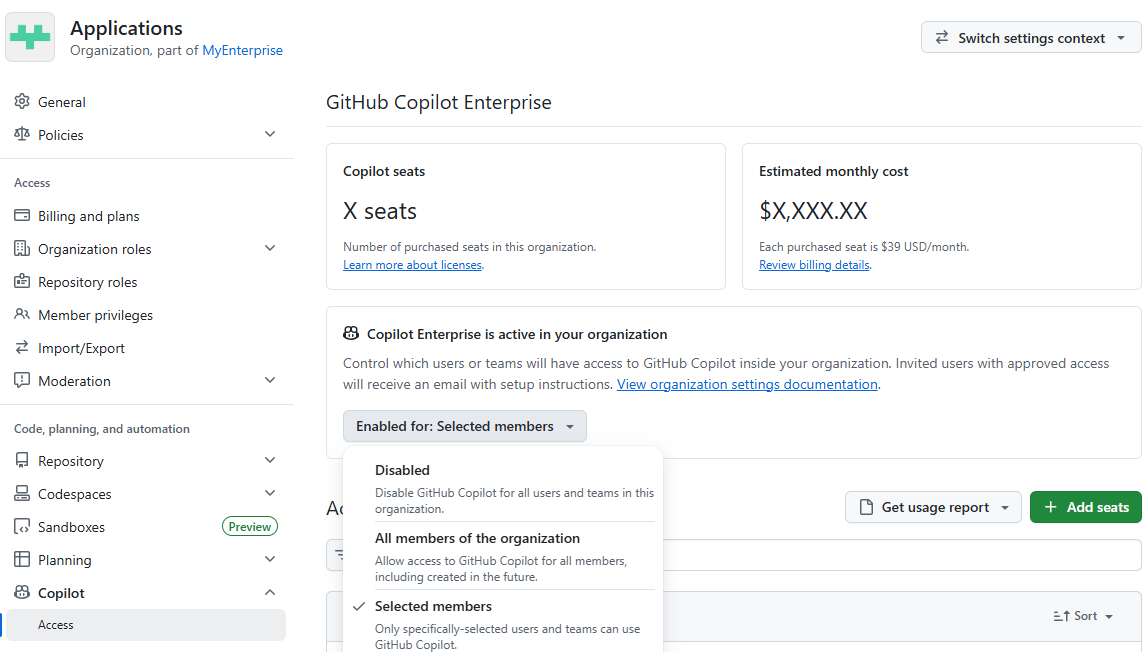This screenshot has width=1145, height=652.
Task: Click the Preview badge next to Sandboxes
Action: click(250, 526)
